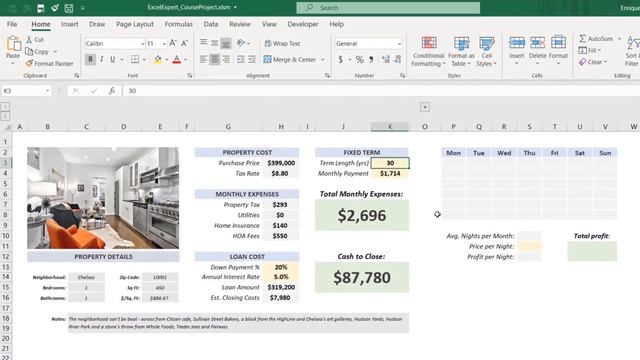Click the Top Align icon
640x360 pixels.
pos(203,42)
